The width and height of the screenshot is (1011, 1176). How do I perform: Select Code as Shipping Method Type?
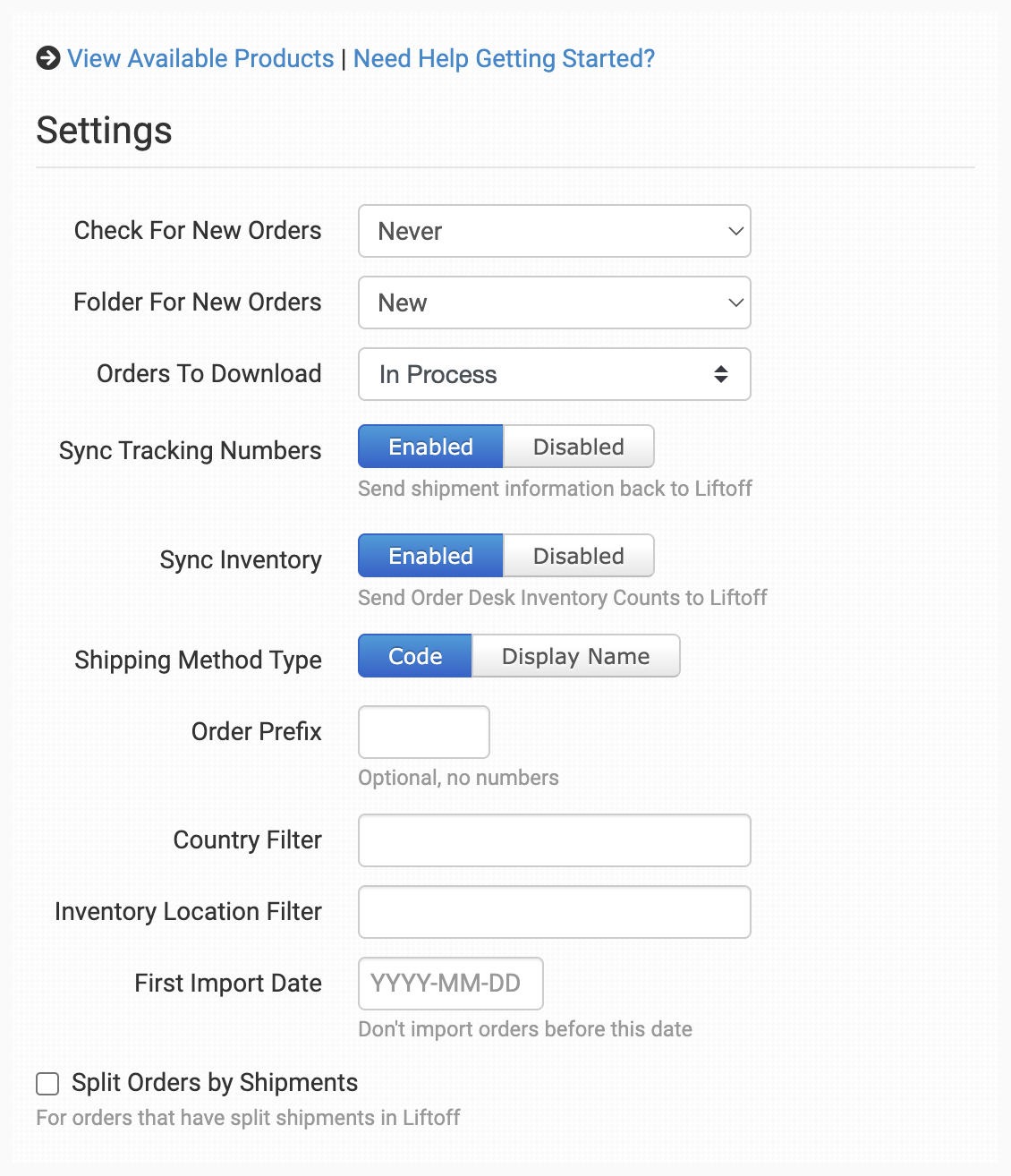pos(415,656)
